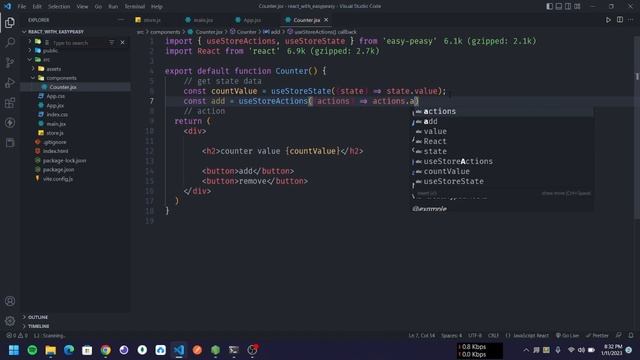The width and height of the screenshot is (640, 360).
Task: Show hidden system tray icons chevron
Action: tap(526, 350)
